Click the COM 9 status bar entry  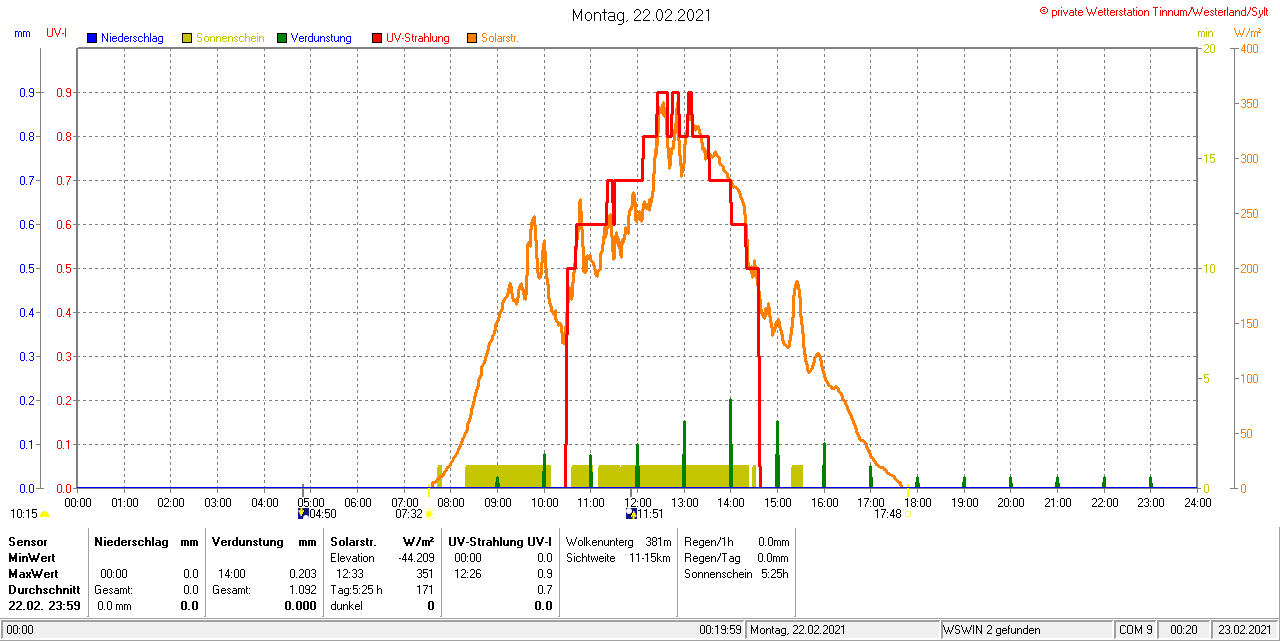[x=1137, y=630]
